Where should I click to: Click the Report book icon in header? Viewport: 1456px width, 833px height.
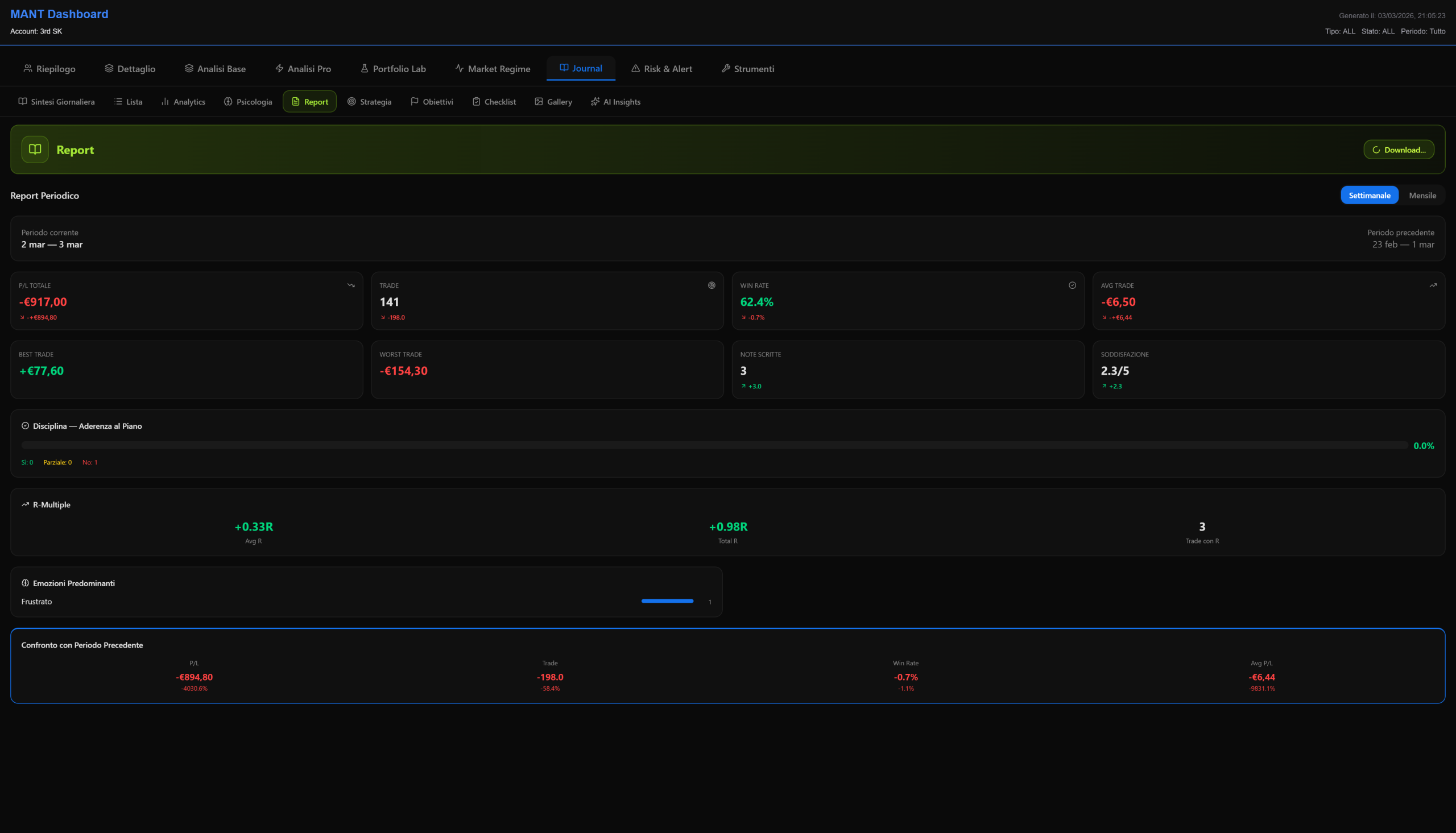pyautogui.click(x=35, y=150)
